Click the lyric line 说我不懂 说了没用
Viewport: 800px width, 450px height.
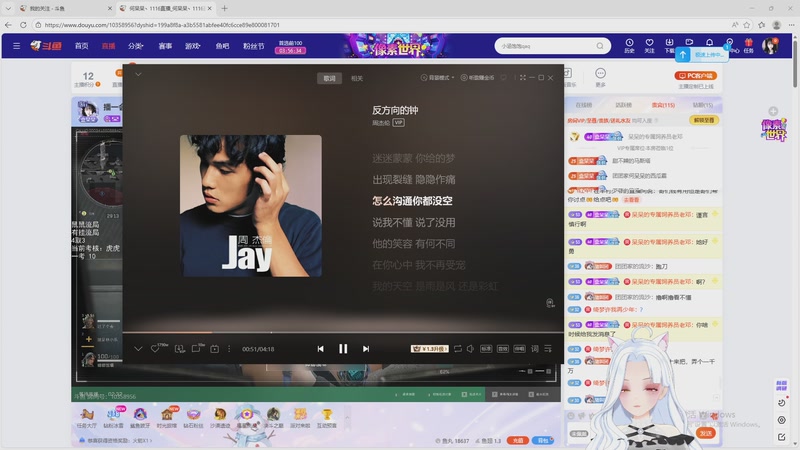click(414, 222)
